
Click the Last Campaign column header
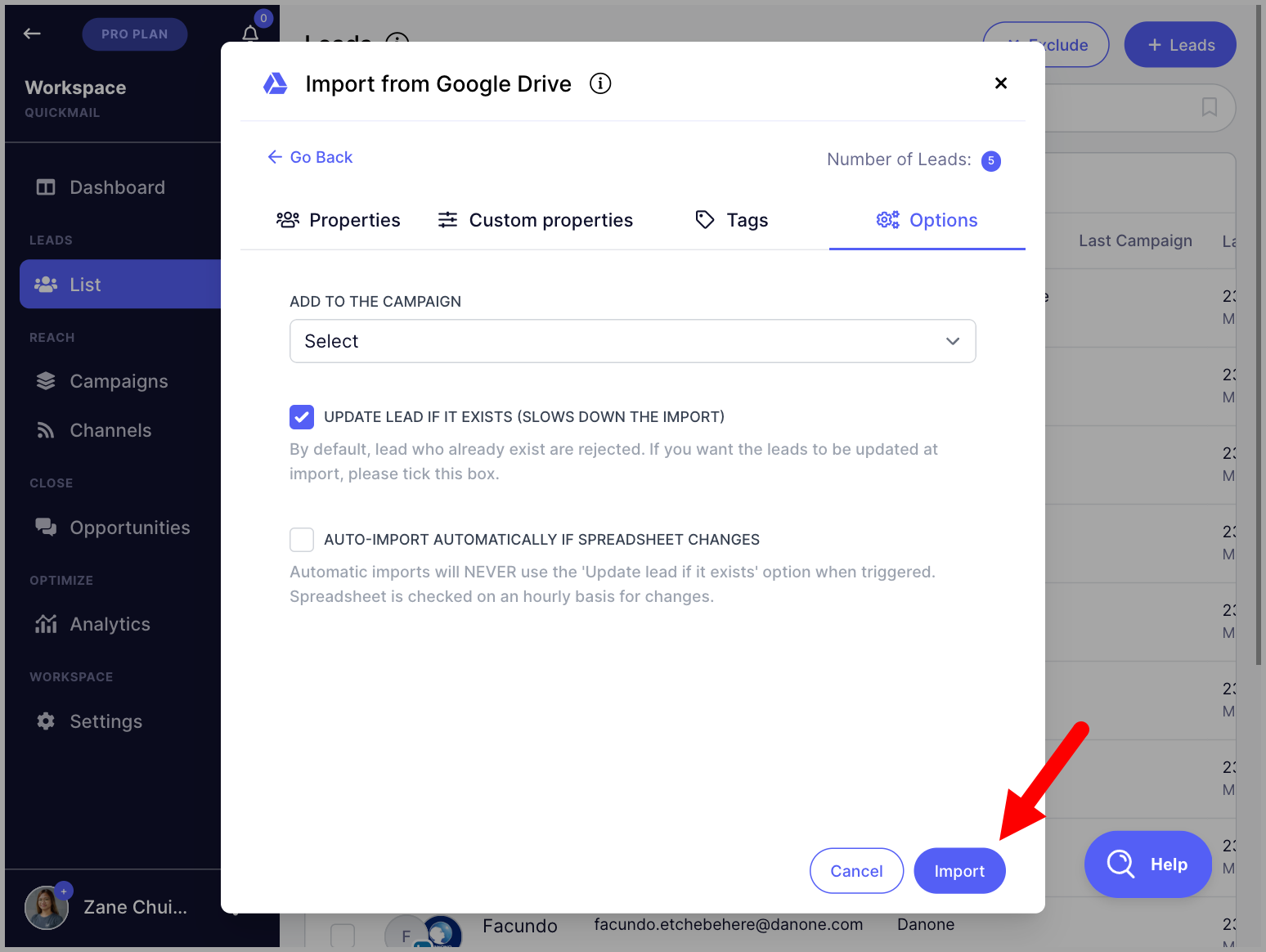1135,240
